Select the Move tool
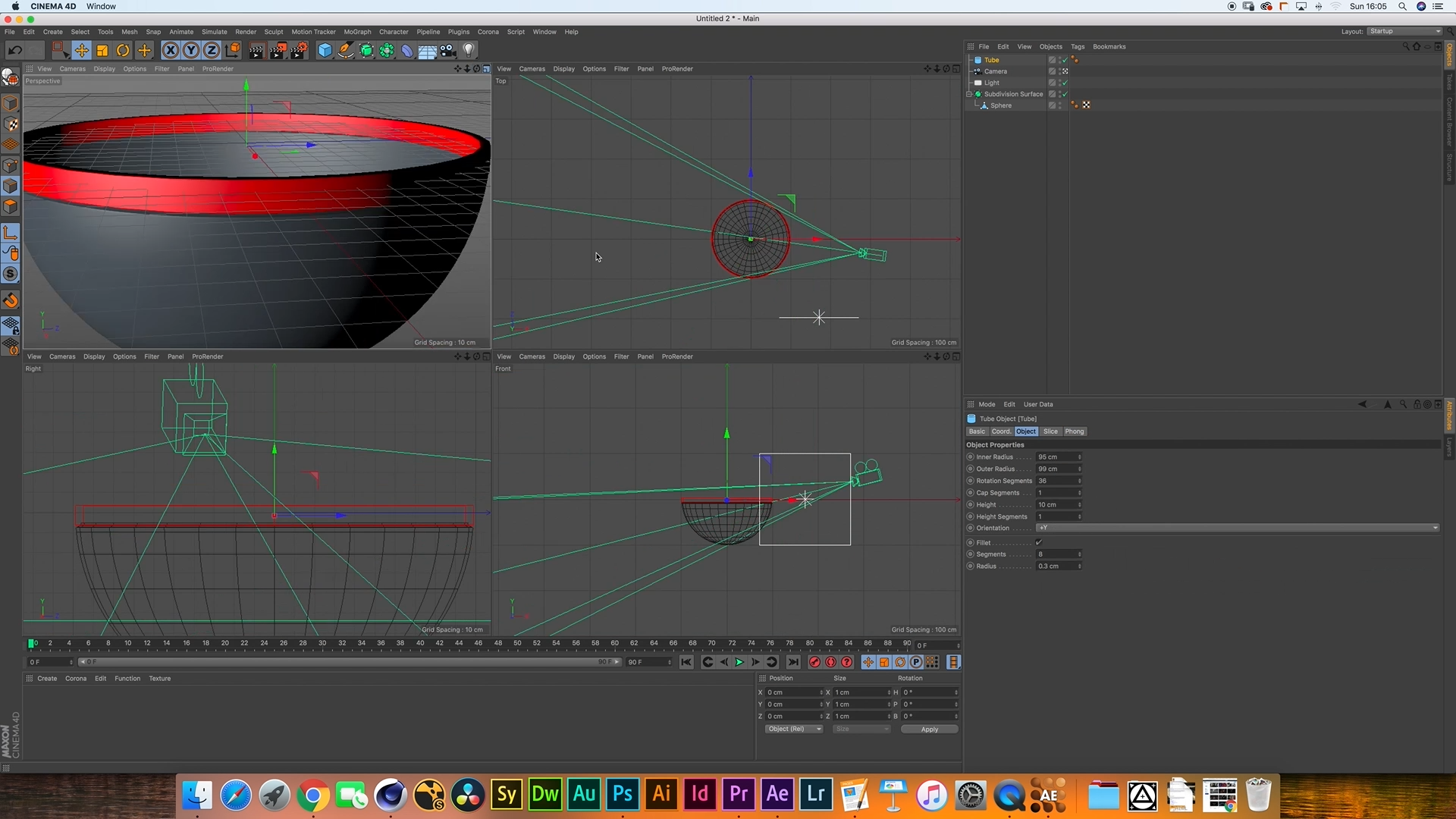 point(81,50)
